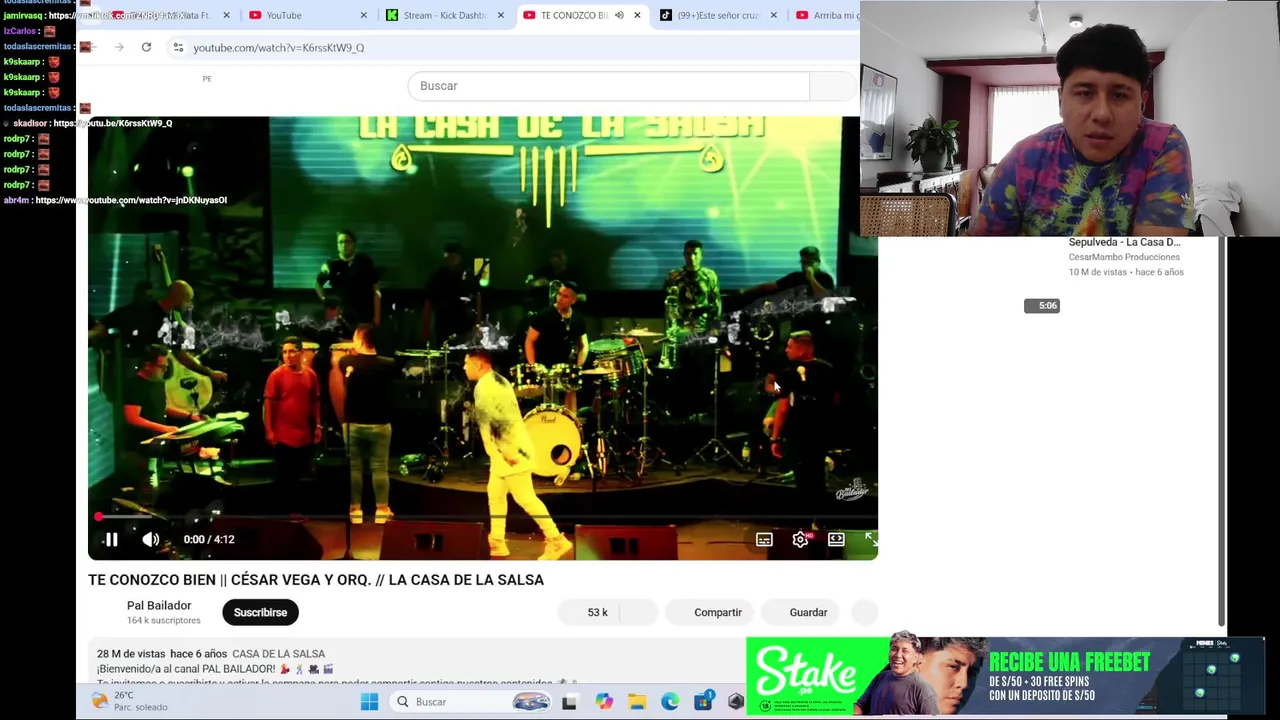The image size is (1280, 720).
Task: Click the 28 M de vistas description text
Action: click(x=131, y=653)
